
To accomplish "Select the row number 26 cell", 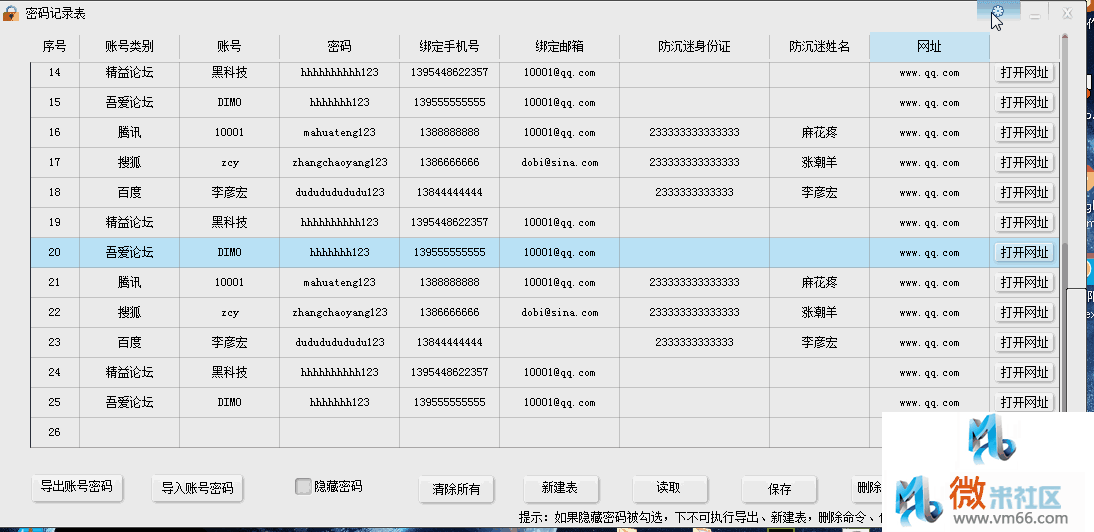I will [54, 432].
